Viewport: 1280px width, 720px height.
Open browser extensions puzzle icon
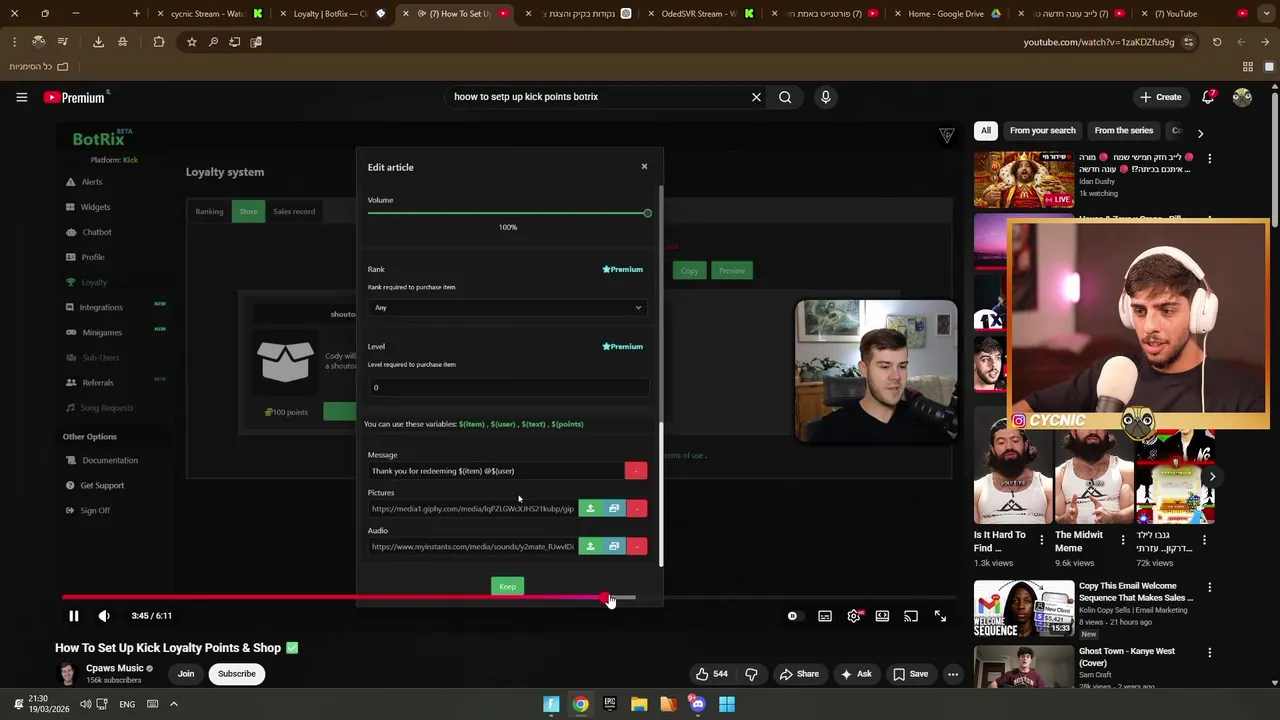(159, 42)
